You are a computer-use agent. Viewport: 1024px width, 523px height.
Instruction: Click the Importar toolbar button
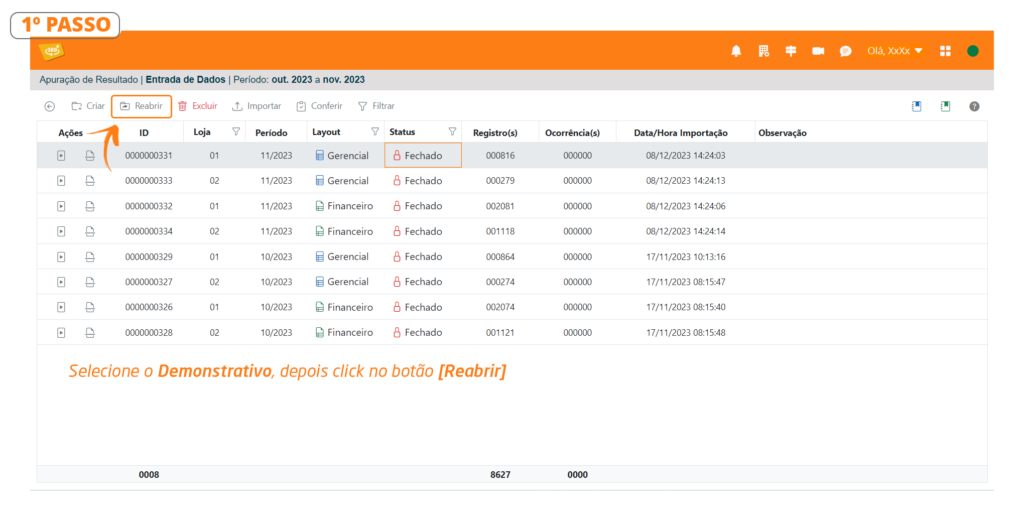(257, 106)
